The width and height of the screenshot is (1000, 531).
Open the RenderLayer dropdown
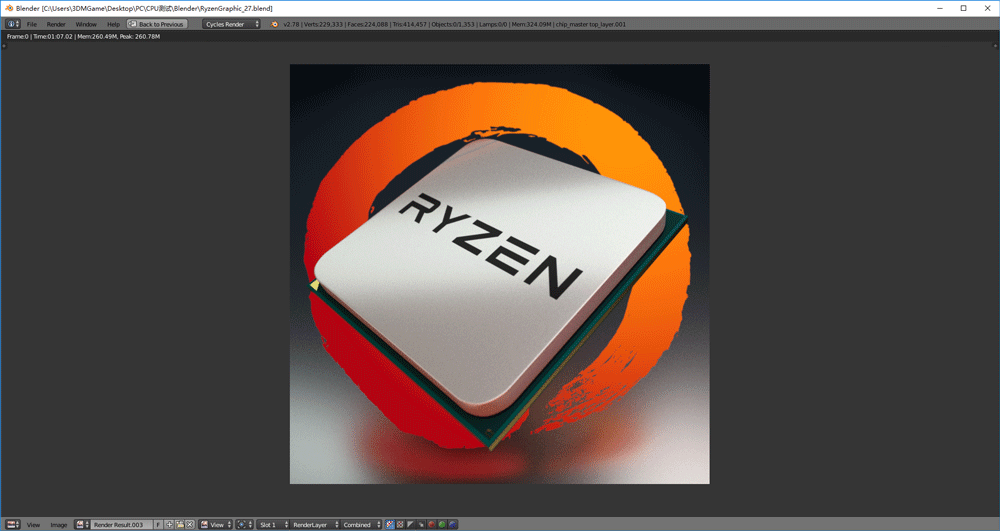[312, 524]
